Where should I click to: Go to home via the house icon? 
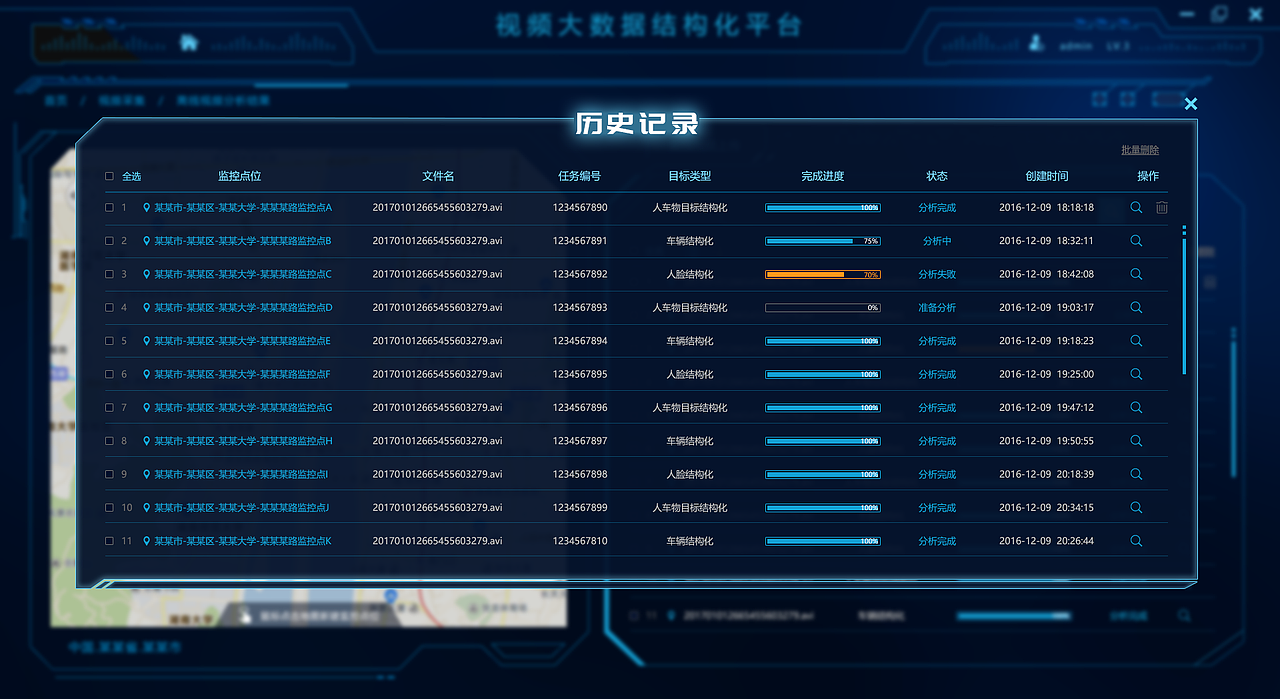[188, 42]
